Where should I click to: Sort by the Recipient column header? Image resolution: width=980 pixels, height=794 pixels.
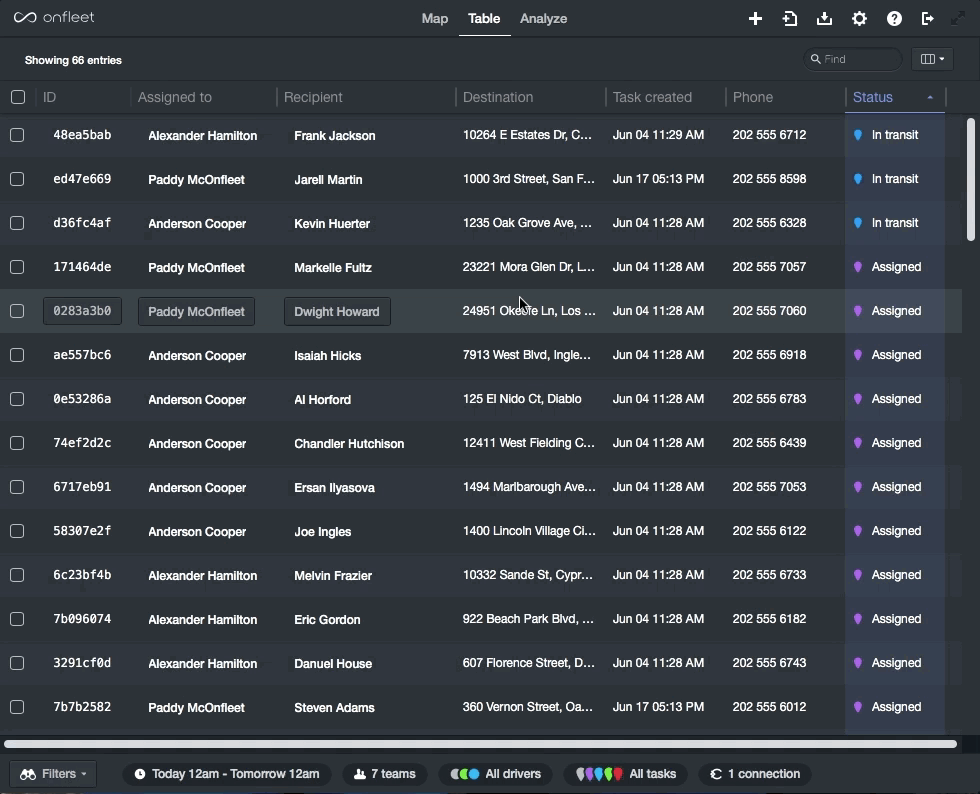point(313,97)
